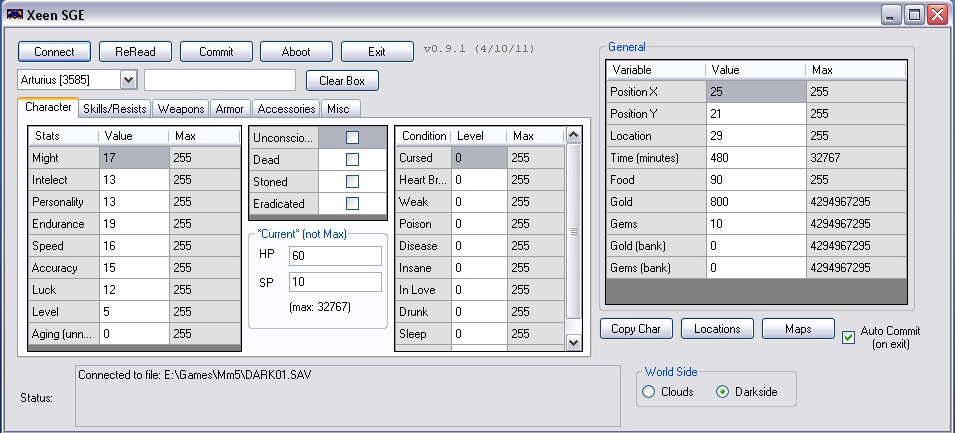Close the Xeen SGE window
Viewport: 955px width, 433px height.
pos(937,15)
